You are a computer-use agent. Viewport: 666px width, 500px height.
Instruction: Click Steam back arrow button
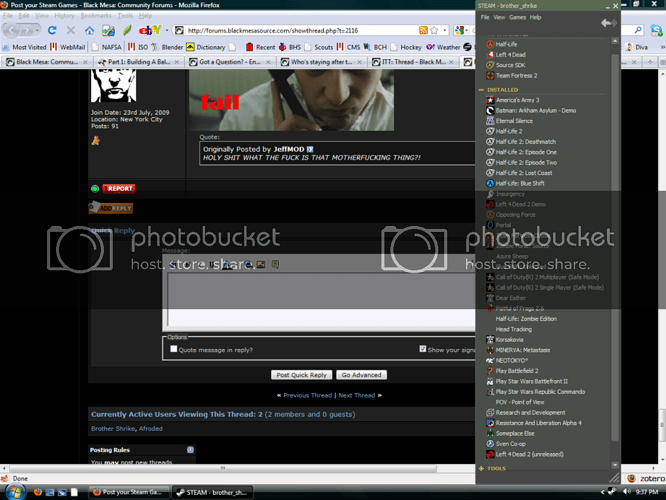tap(608, 23)
